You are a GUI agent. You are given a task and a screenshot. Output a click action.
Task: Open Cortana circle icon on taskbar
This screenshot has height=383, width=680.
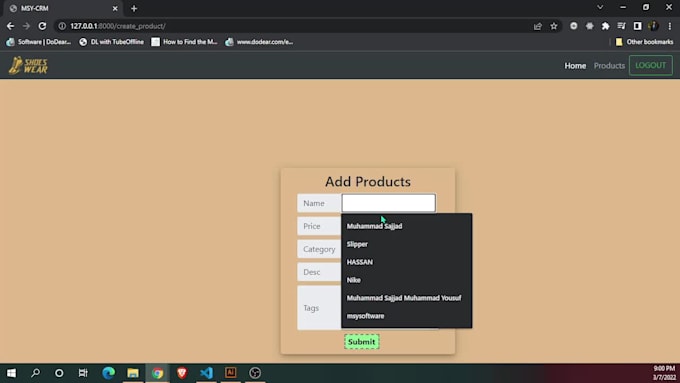click(59, 373)
